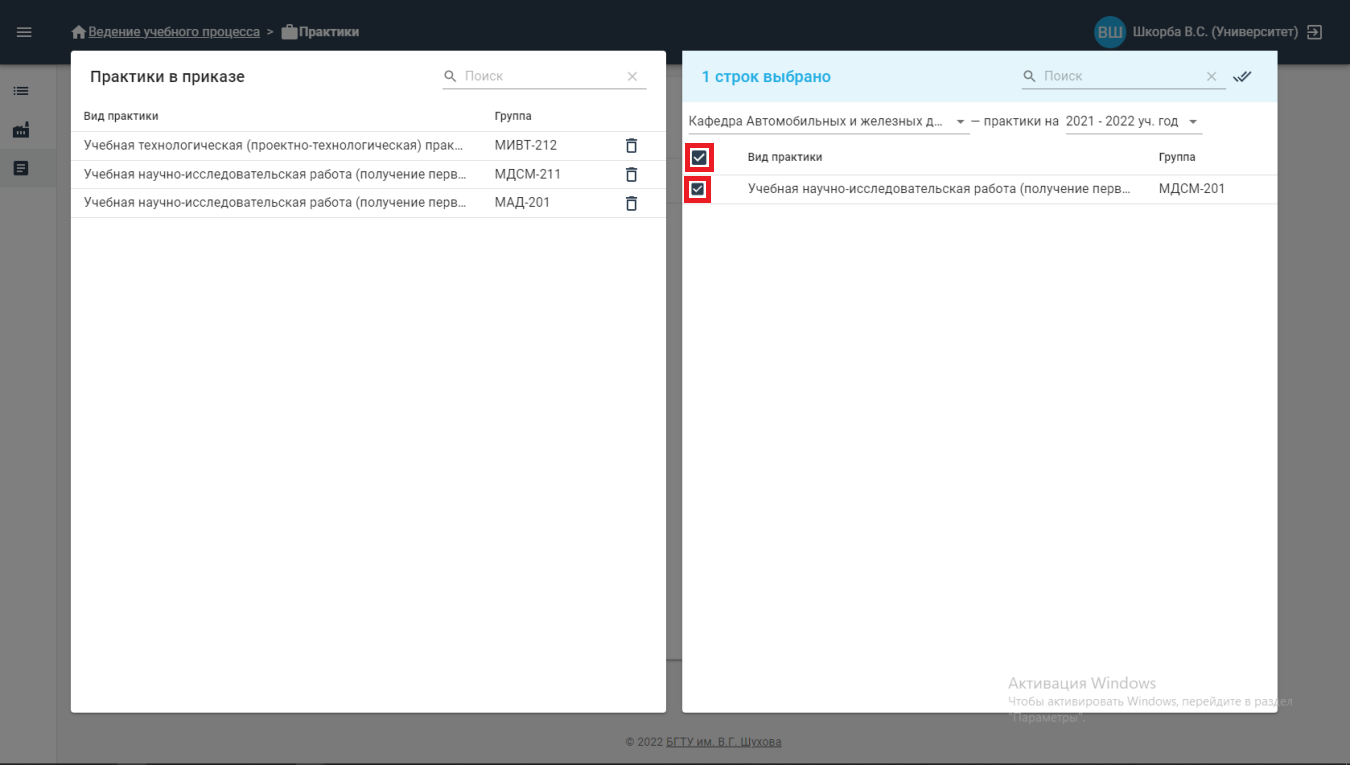1350x765 pixels.
Task: Click the 1 строк выбрано heading
Action: tap(766, 77)
